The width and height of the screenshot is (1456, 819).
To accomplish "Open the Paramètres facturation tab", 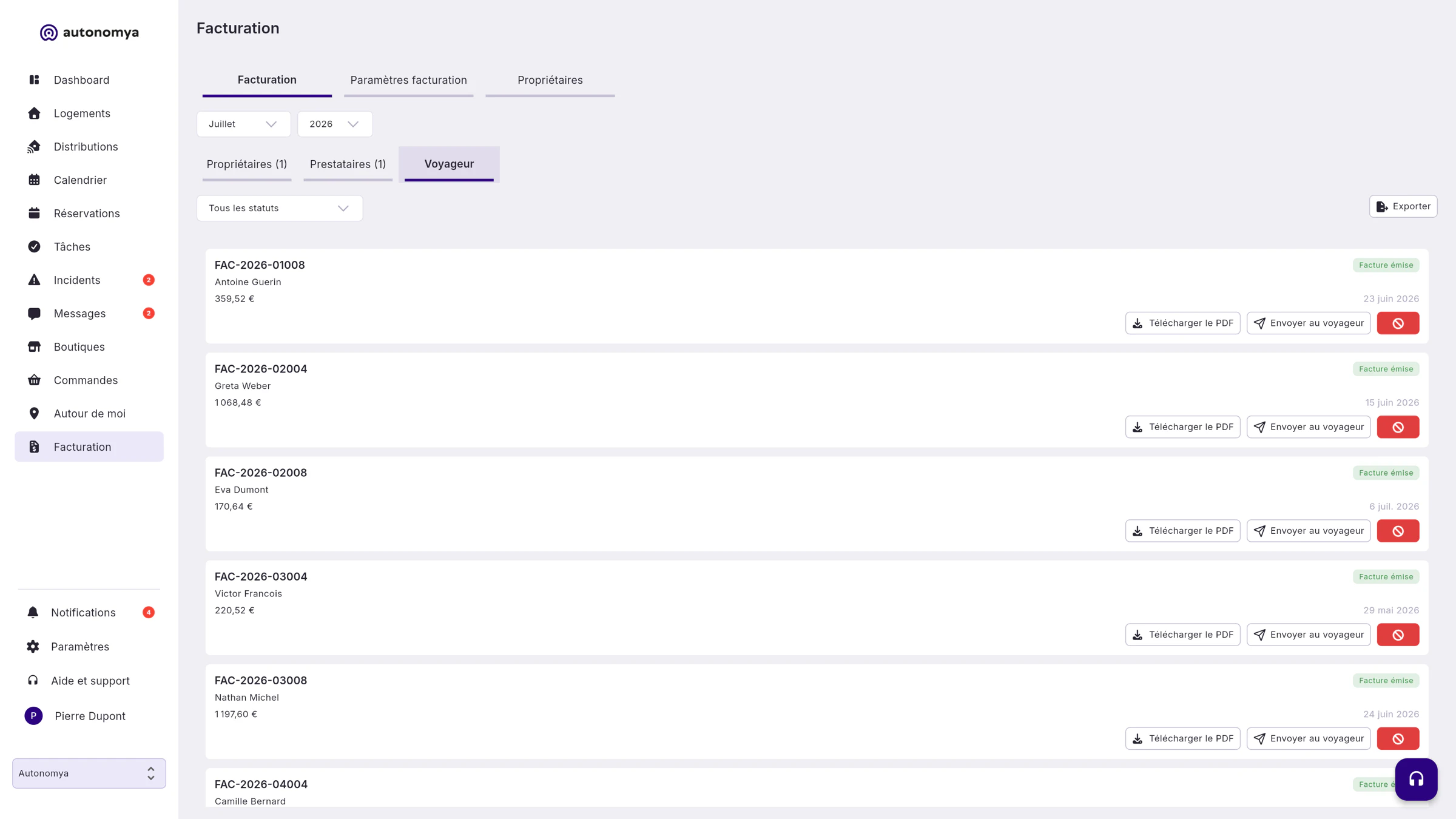I will (408, 81).
